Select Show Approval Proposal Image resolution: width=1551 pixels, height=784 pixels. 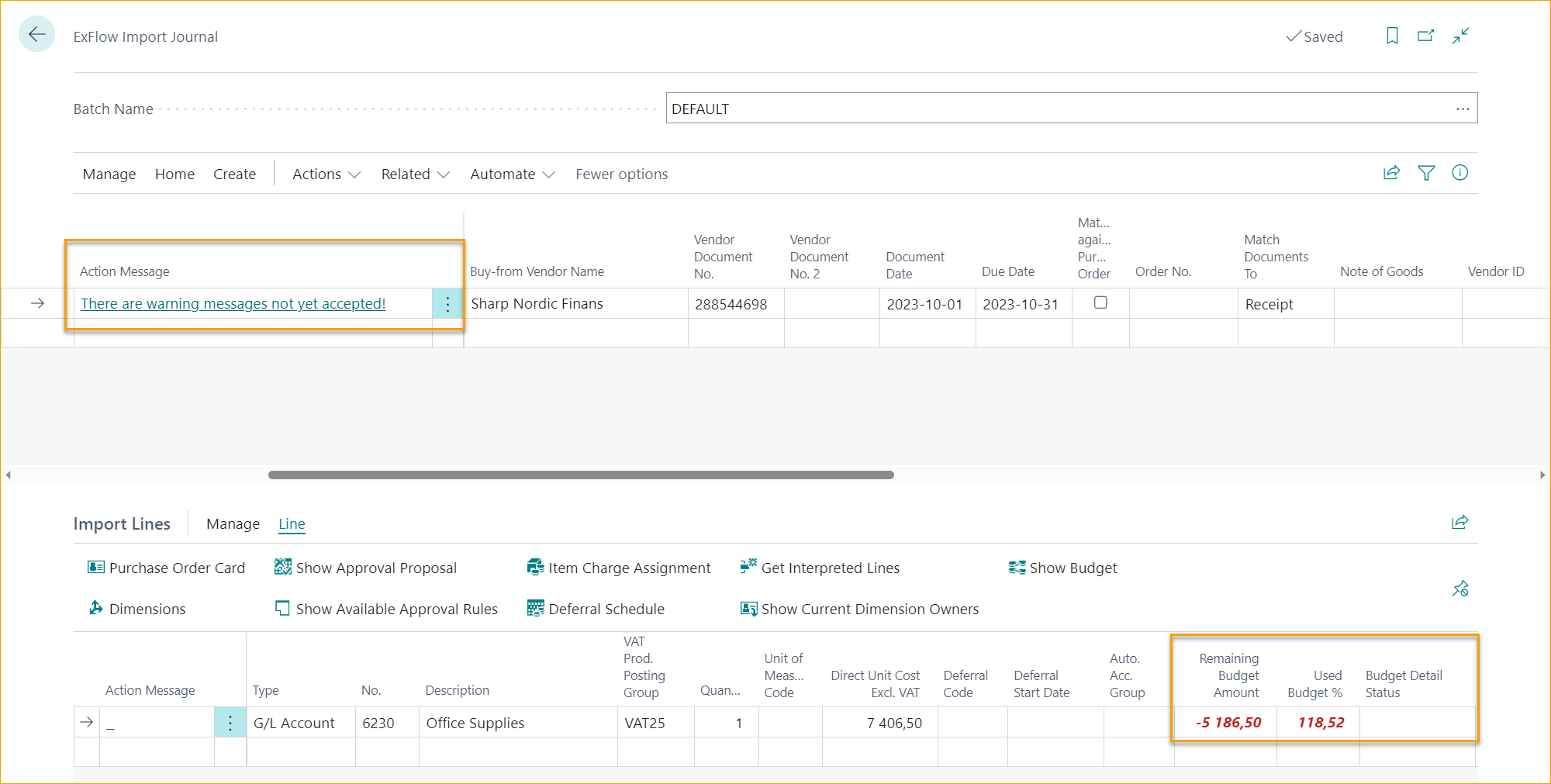coord(375,568)
